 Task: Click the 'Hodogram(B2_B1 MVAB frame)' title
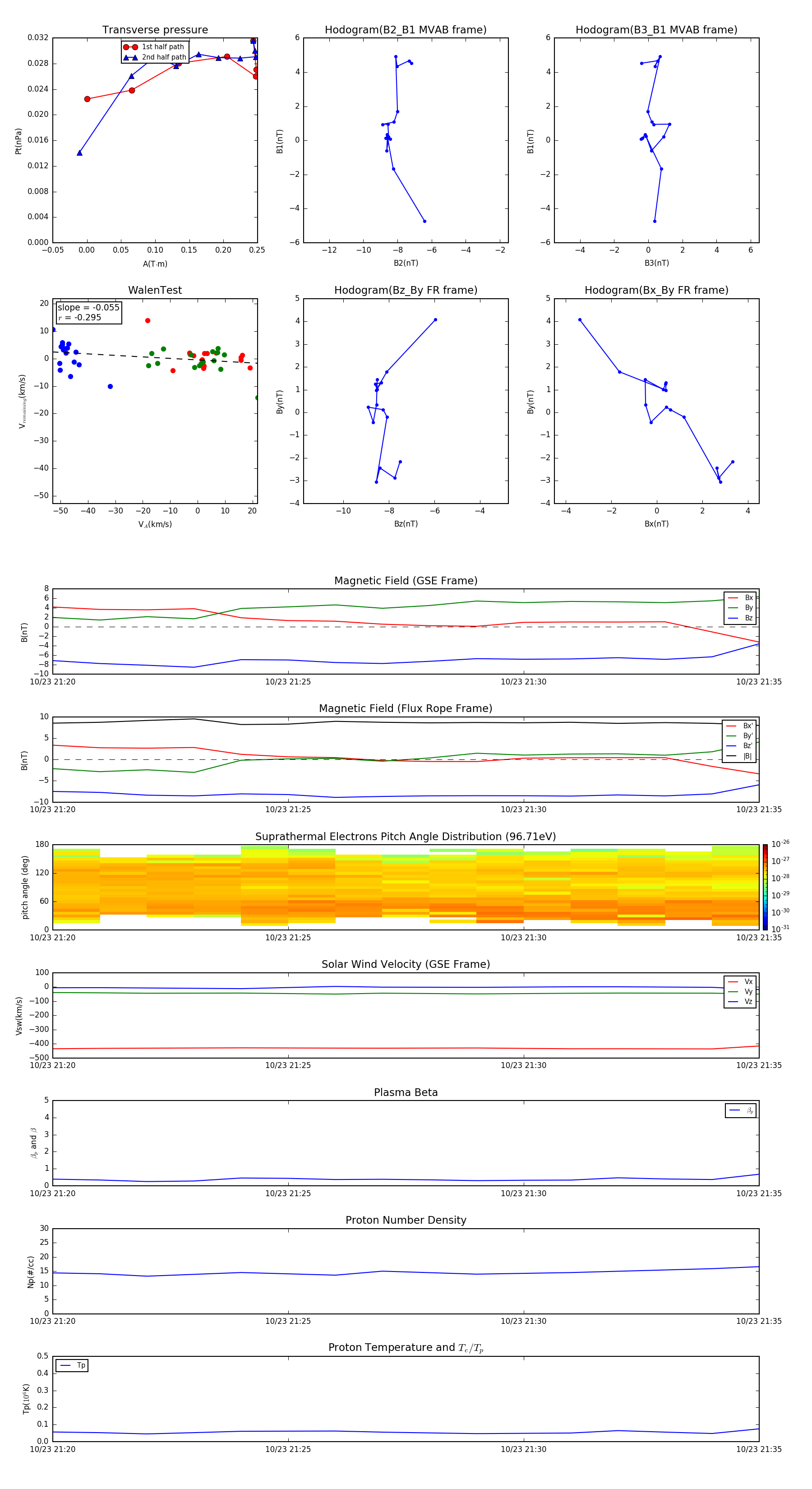tap(406, 30)
